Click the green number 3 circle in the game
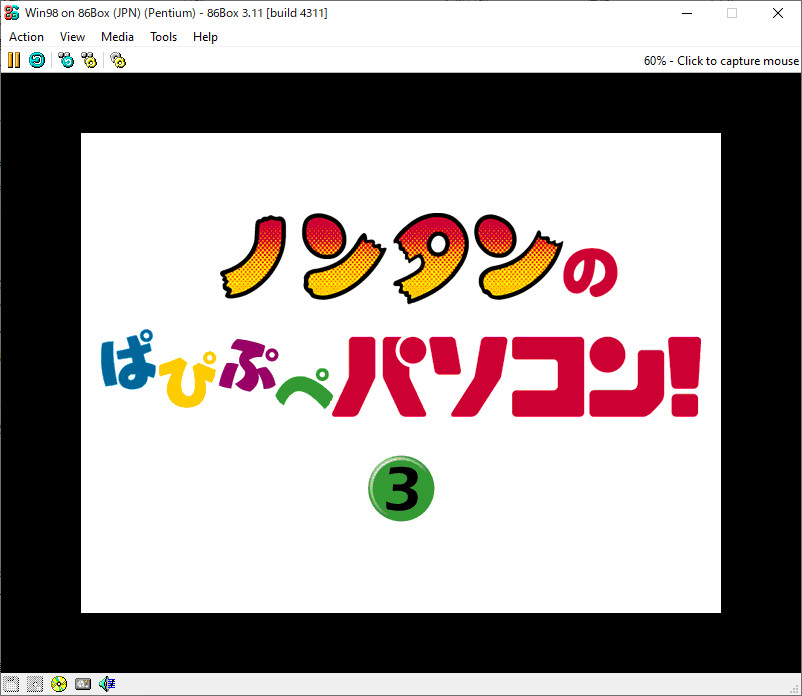The image size is (802, 696). [401, 488]
